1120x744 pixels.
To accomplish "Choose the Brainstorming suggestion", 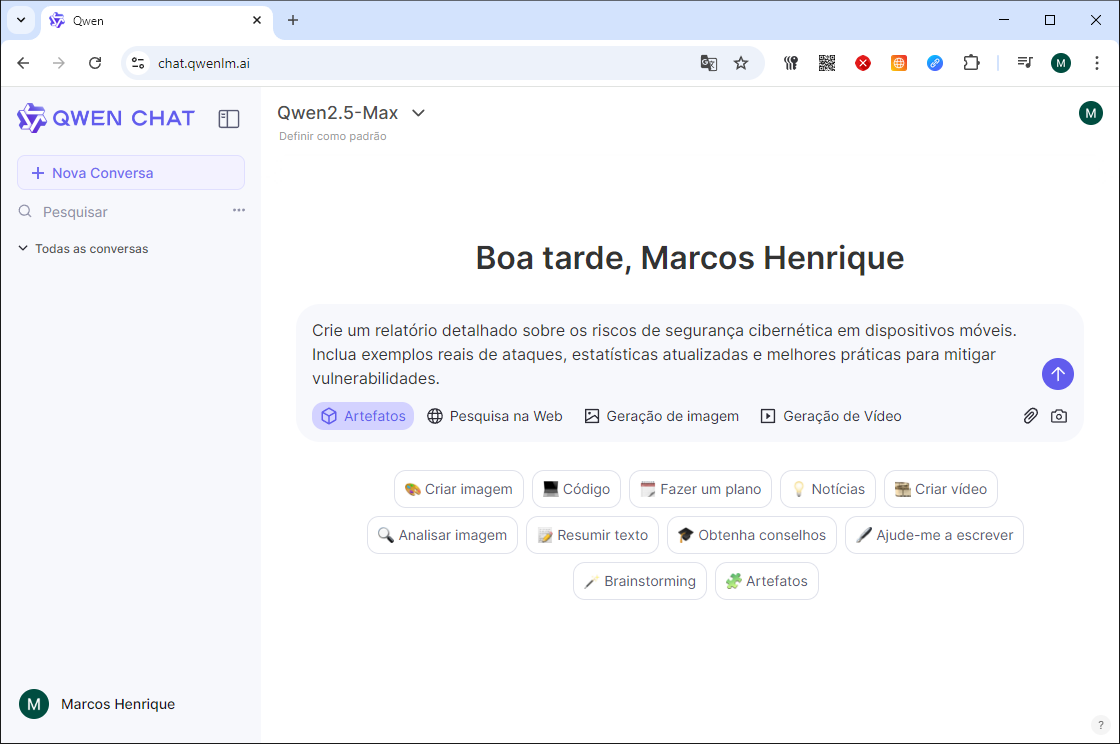I will point(640,581).
